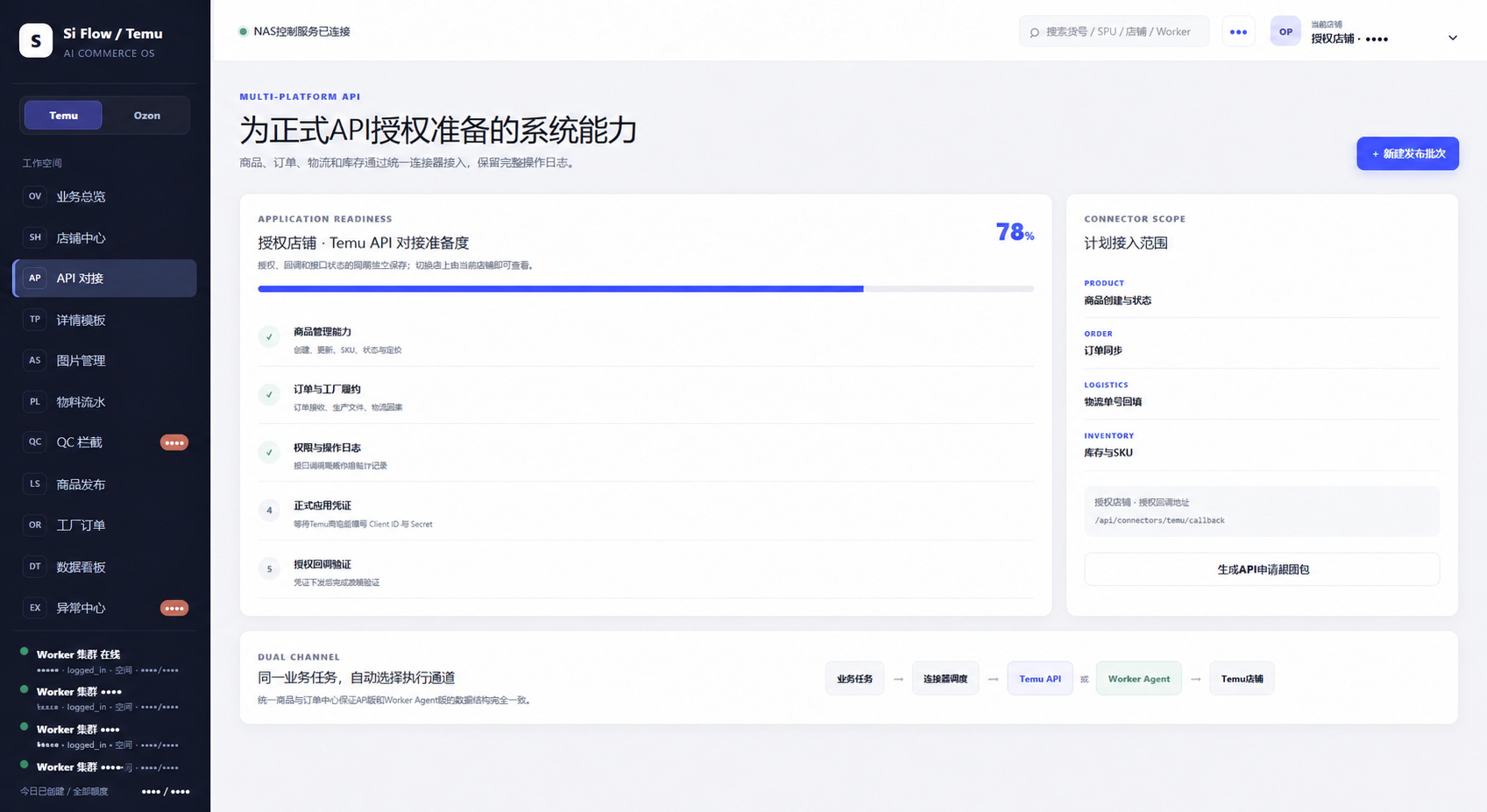Click the 物流单号回填 scope entry
Viewport: 1487px width, 812px height.
[x=1113, y=402]
